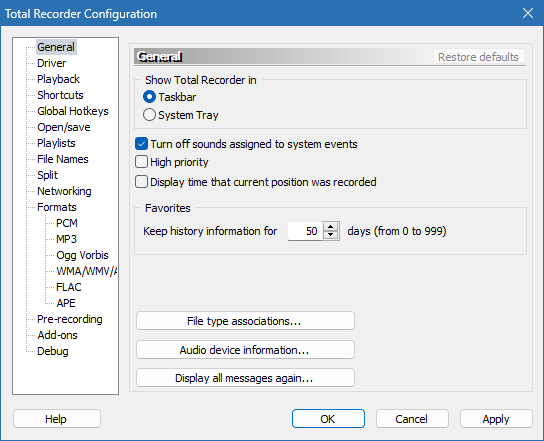Go to the Shortcuts settings page
544x441 pixels.
pyautogui.click(x=60, y=95)
